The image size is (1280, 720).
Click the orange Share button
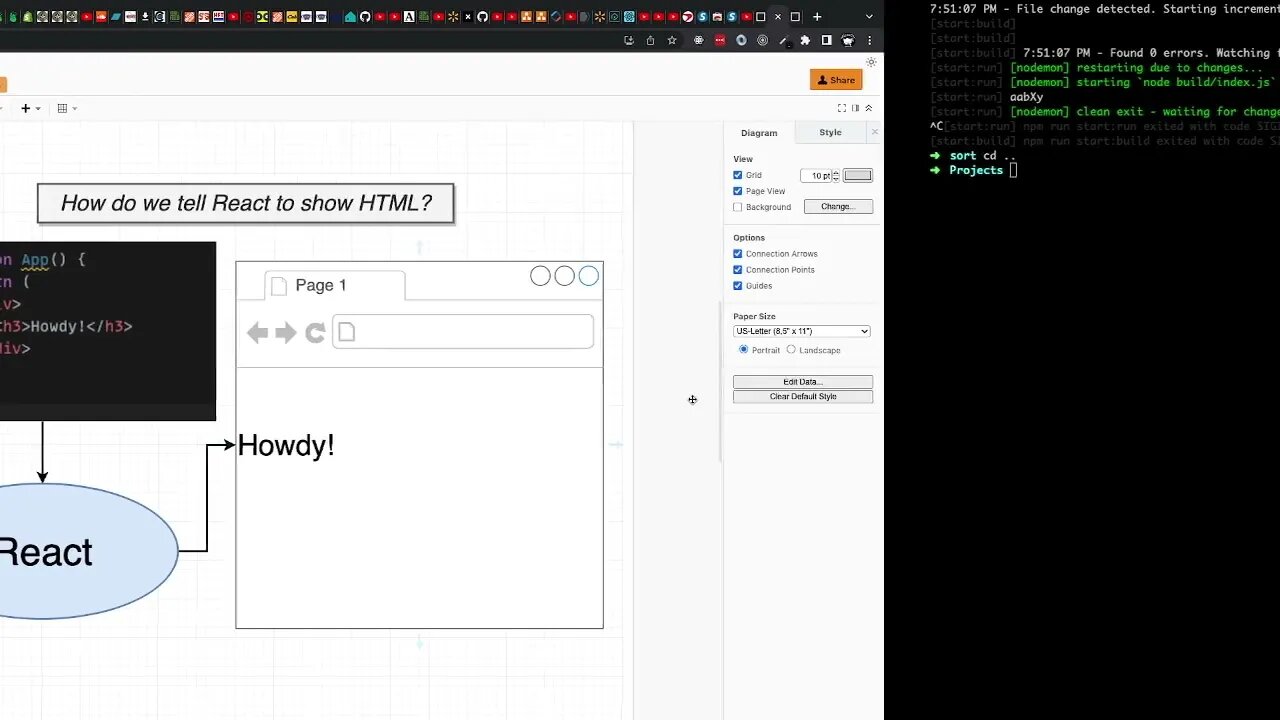point(836,80)
